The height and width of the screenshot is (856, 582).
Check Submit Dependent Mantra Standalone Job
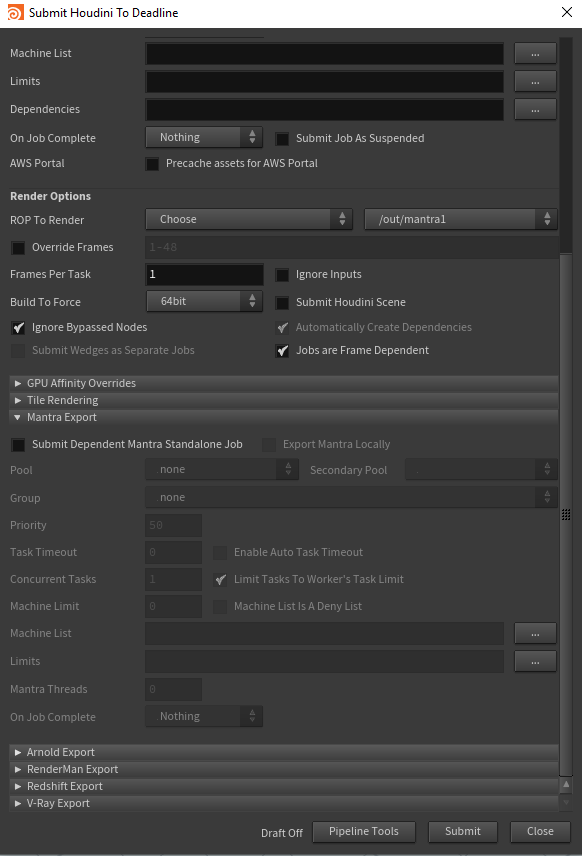(x=18, y=445)
